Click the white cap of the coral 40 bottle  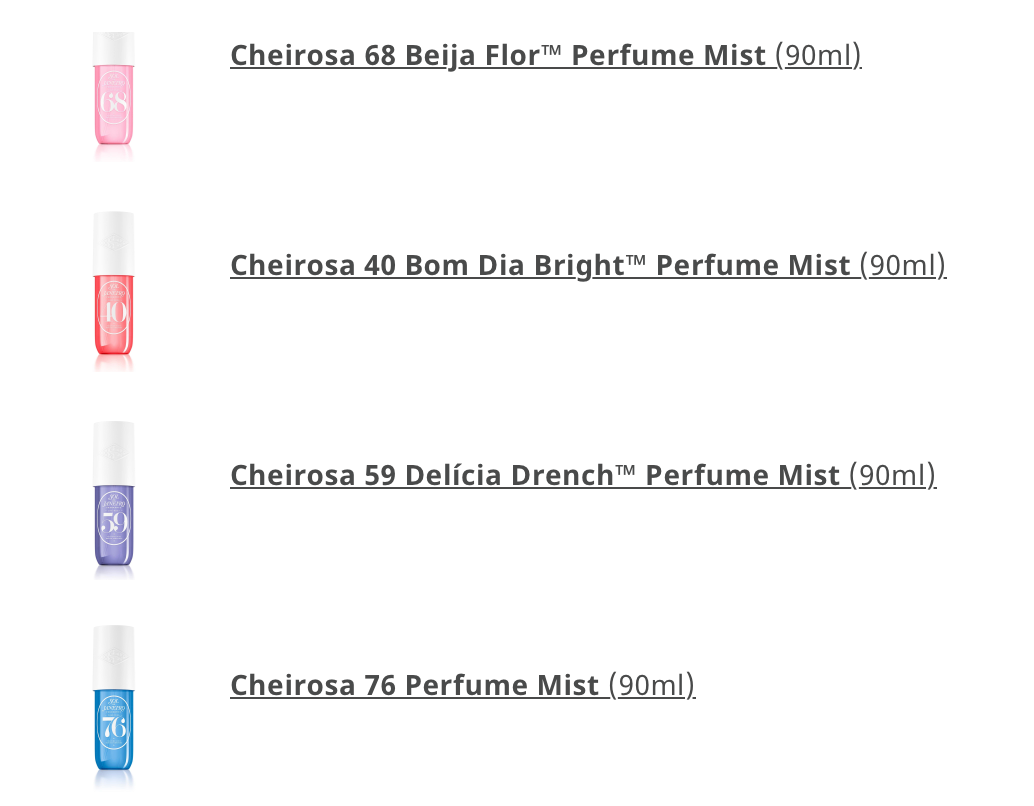113,240
